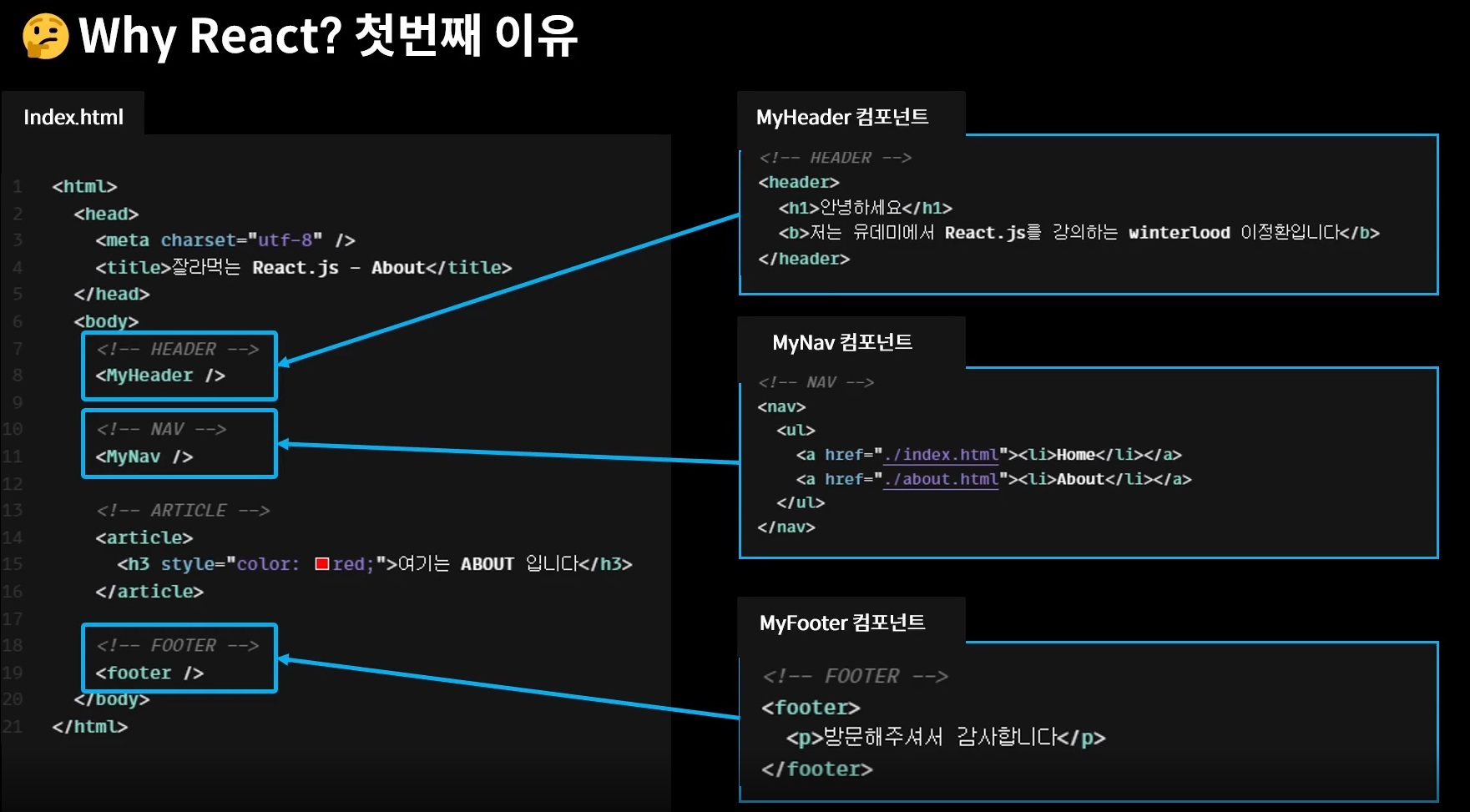The height and width of the screenshot is (812, 1470).
Task: Click line number 1 in the gutter
Action: [17, 186]
